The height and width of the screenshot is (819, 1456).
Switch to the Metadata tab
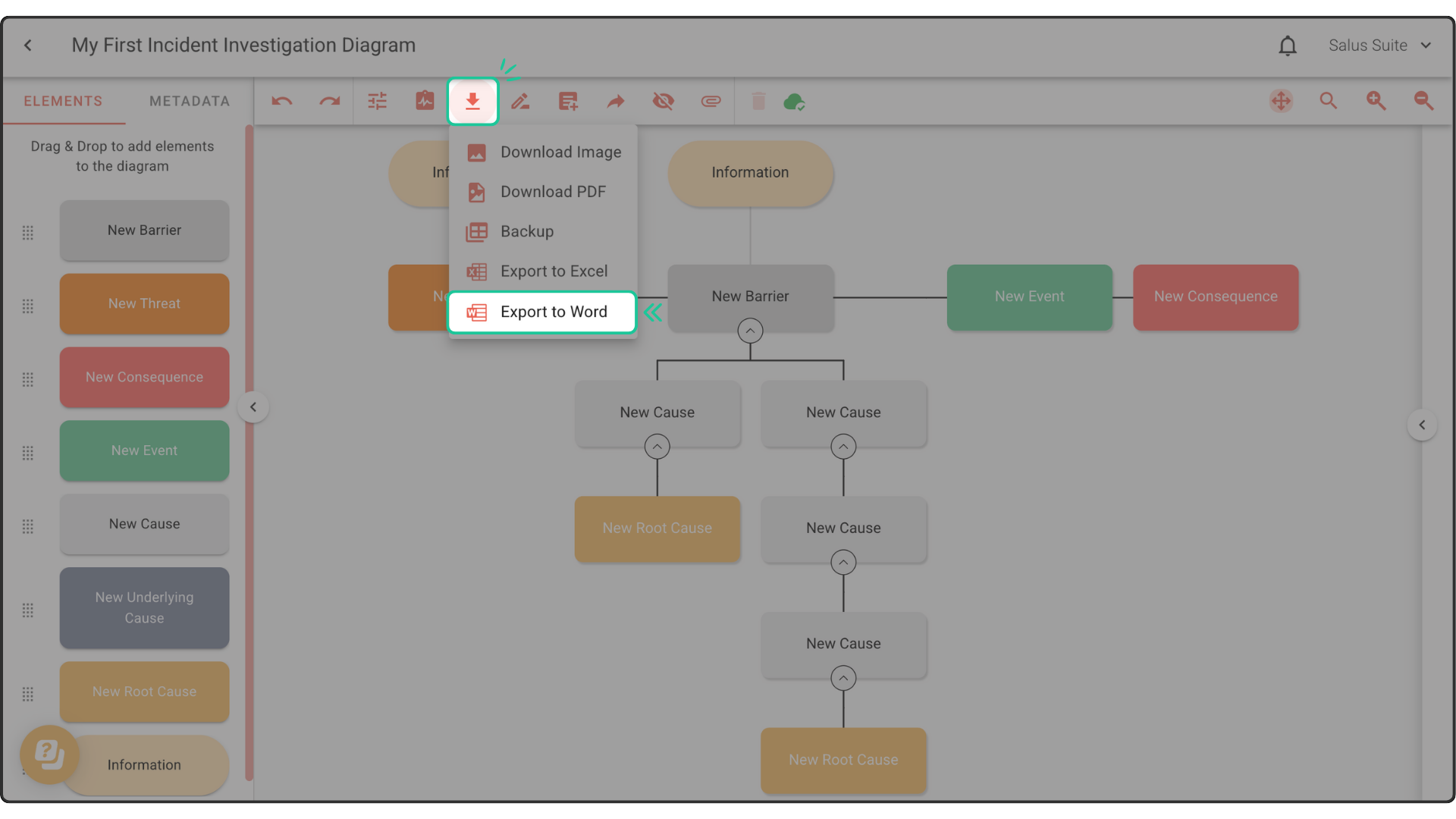coord(190,101)
